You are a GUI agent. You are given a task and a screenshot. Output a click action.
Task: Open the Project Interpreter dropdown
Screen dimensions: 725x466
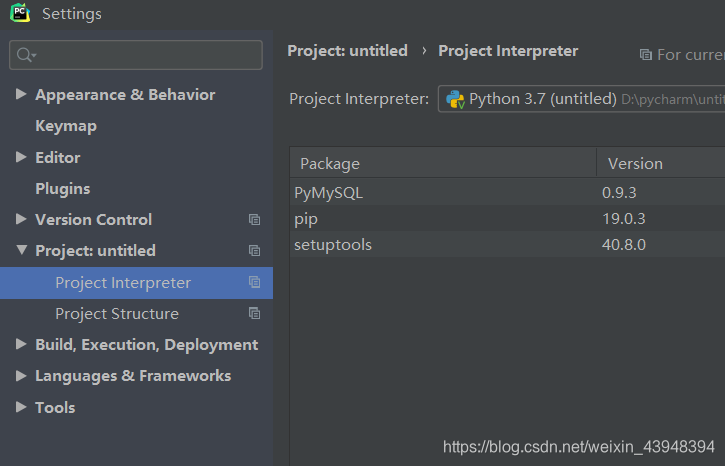[x=581, y=99]
